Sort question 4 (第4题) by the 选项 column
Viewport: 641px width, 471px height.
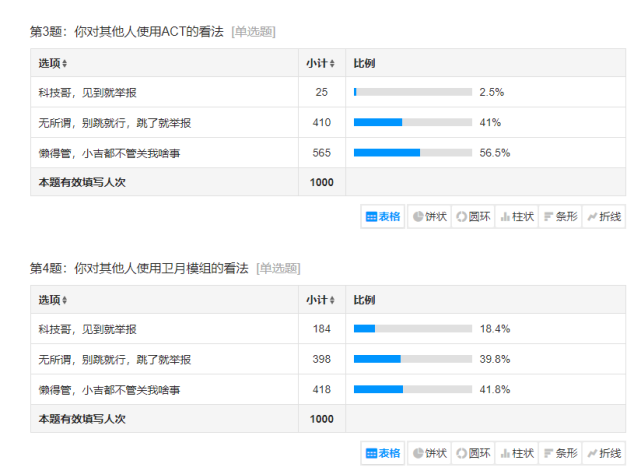(x=53, y=300)
